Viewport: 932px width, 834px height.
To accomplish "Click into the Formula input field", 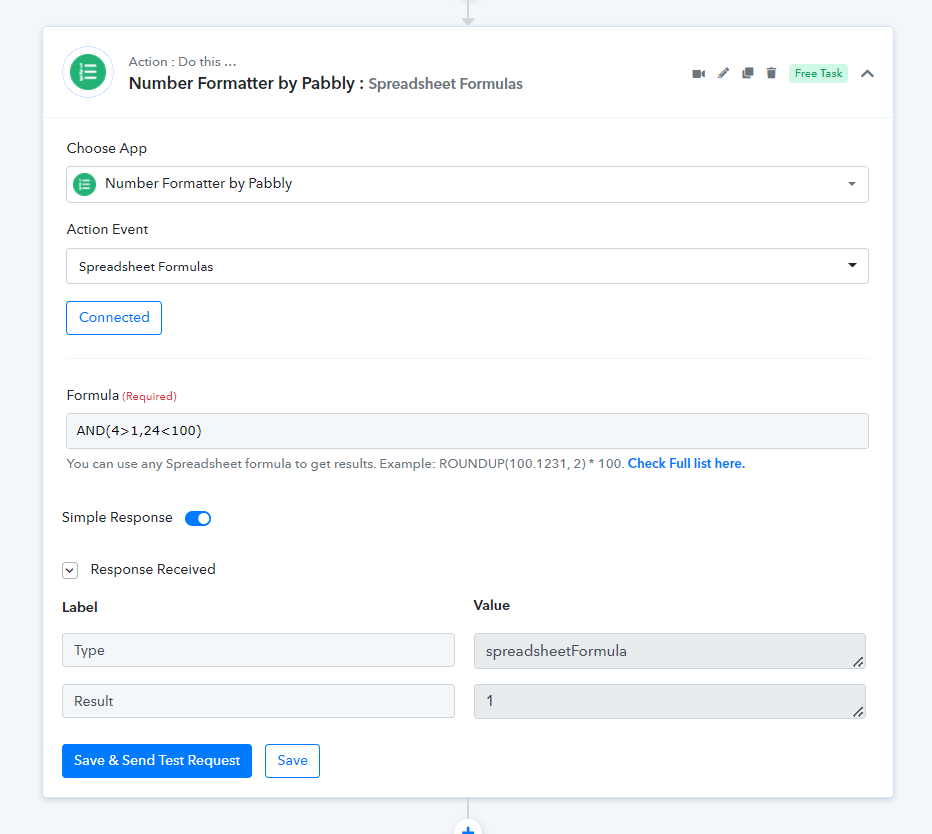I will [x=467, y=431].
